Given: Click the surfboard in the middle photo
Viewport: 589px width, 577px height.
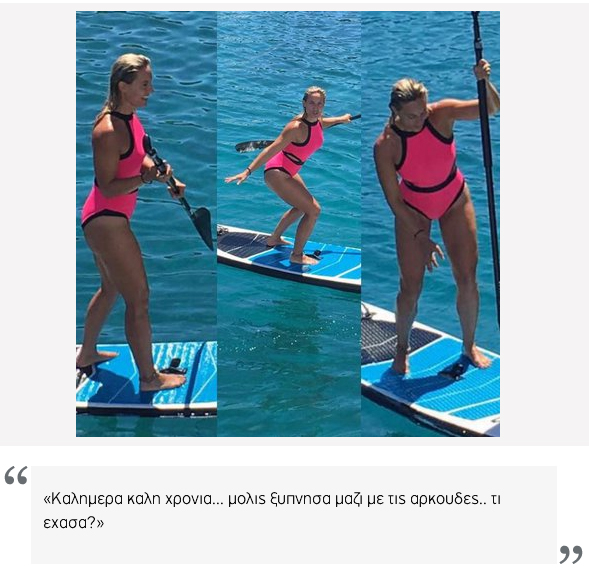Looking at the screenshot, I should point(289,258).
